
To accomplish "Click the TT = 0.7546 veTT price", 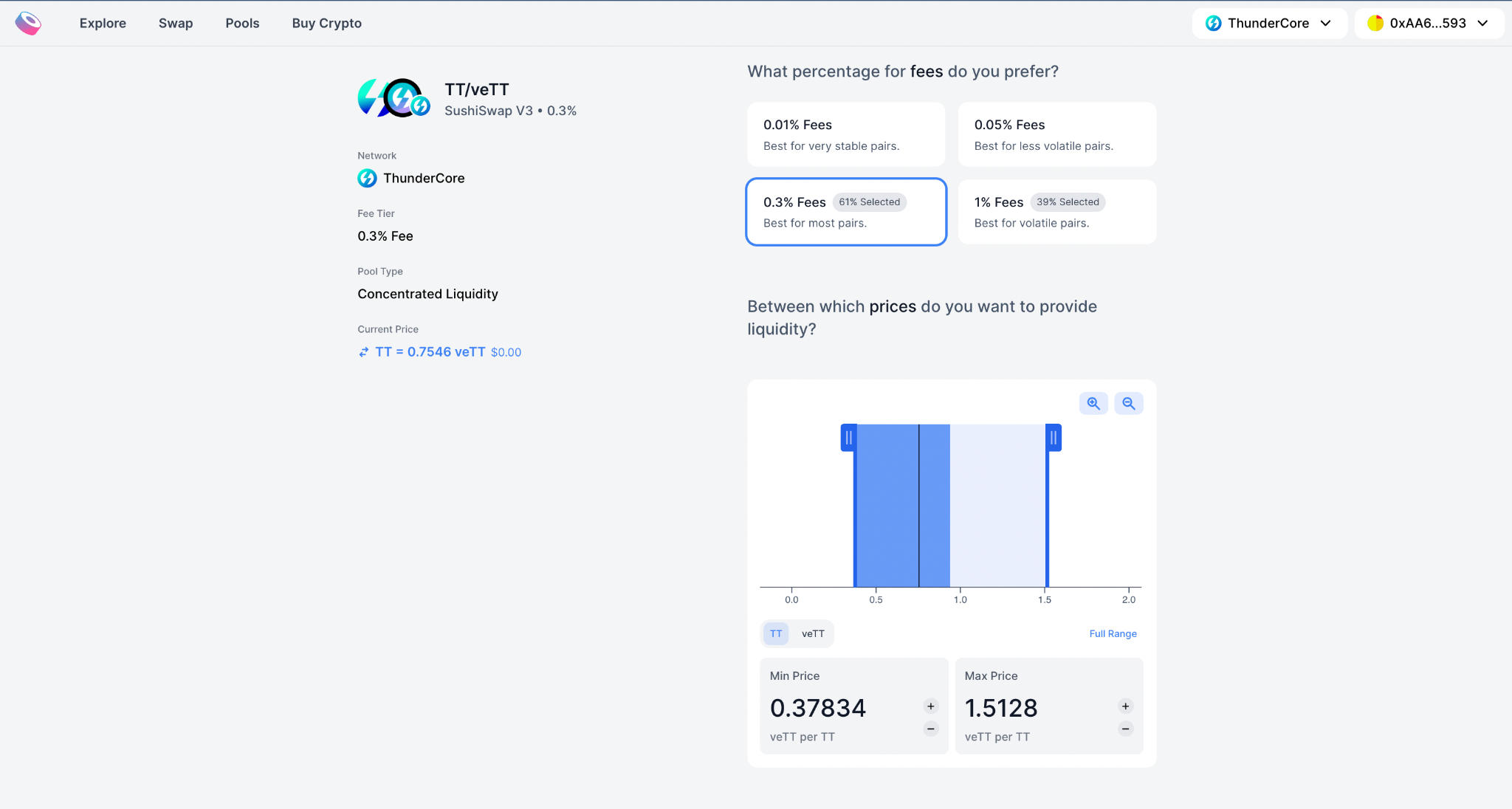I will [x=430, y=352].
